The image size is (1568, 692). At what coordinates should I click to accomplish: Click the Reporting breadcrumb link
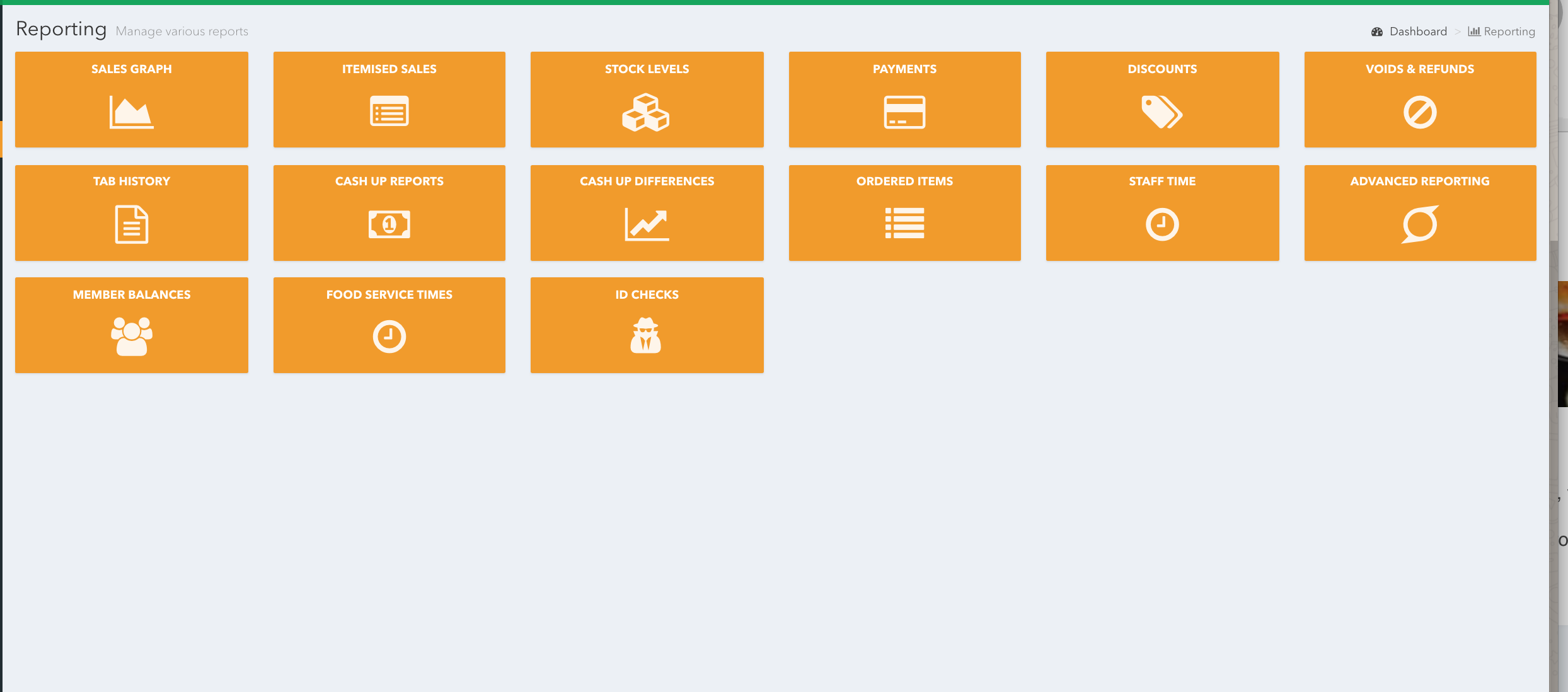click(1509, 32)
